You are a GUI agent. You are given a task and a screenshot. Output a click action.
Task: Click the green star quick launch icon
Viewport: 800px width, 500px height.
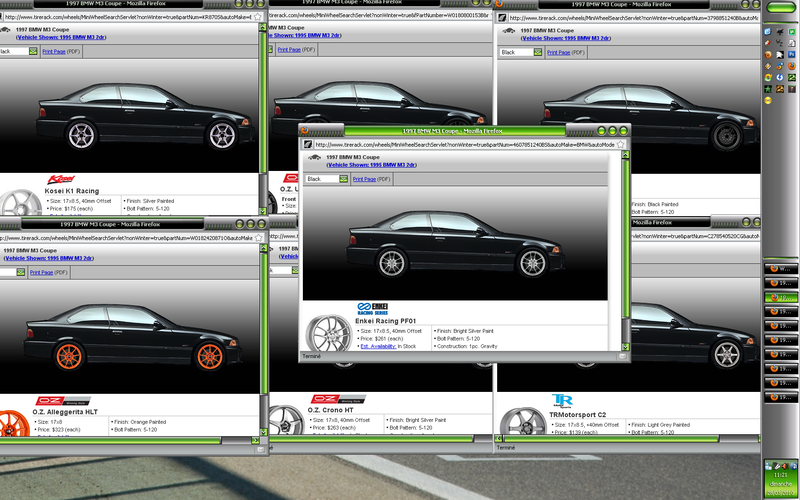pyautogui.click(x=768, y=89)
